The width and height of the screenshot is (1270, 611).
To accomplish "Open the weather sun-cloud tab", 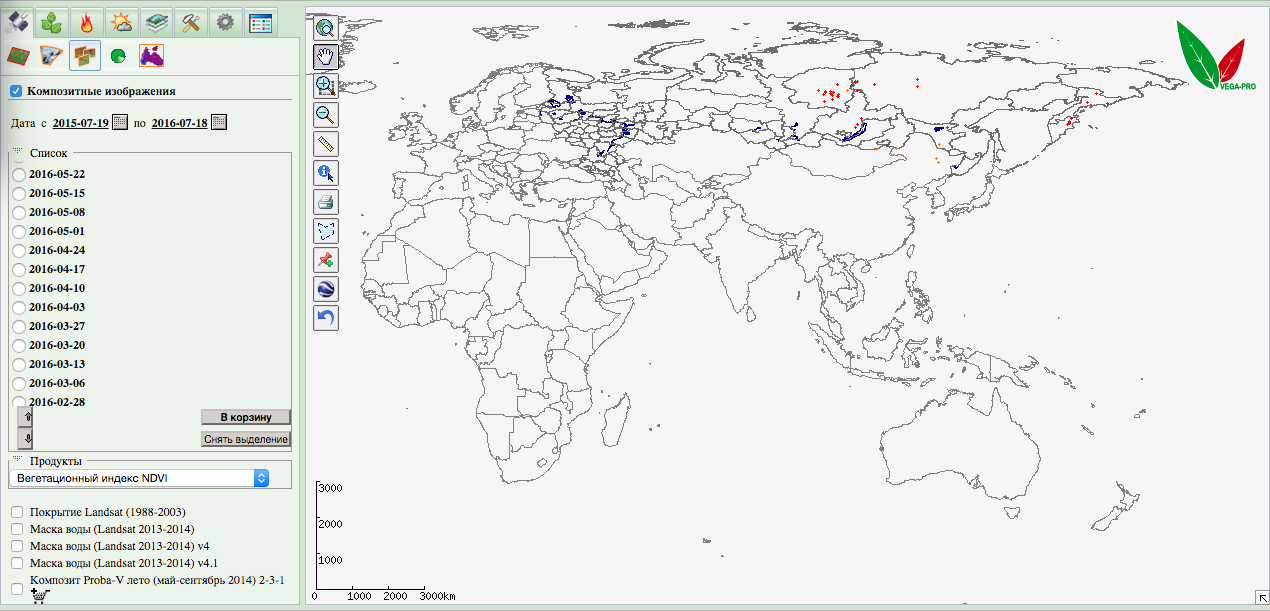I will 121,21.
